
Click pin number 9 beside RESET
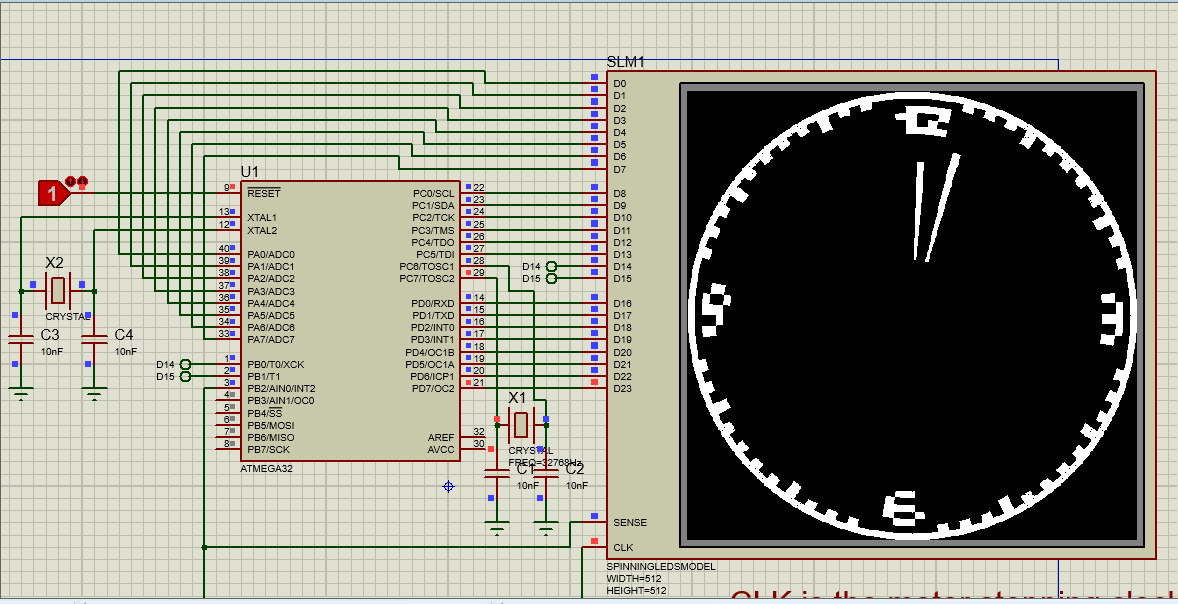(x=226, y=188)
